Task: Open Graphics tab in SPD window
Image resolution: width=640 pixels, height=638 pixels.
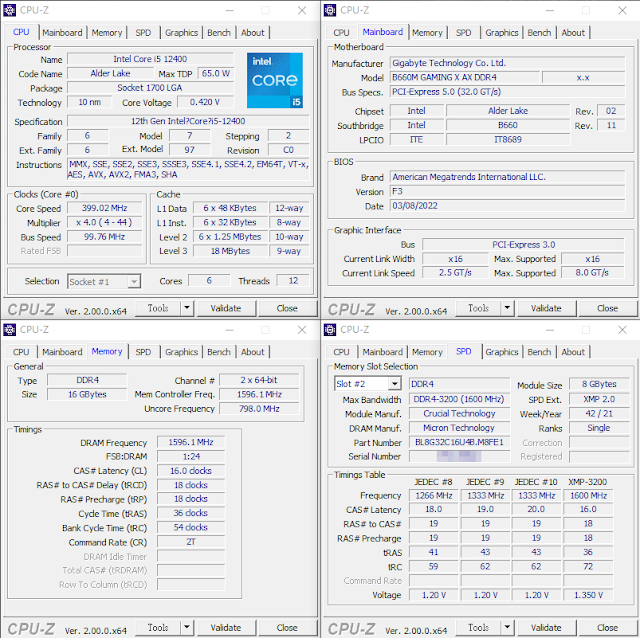Action: [502, 352]
